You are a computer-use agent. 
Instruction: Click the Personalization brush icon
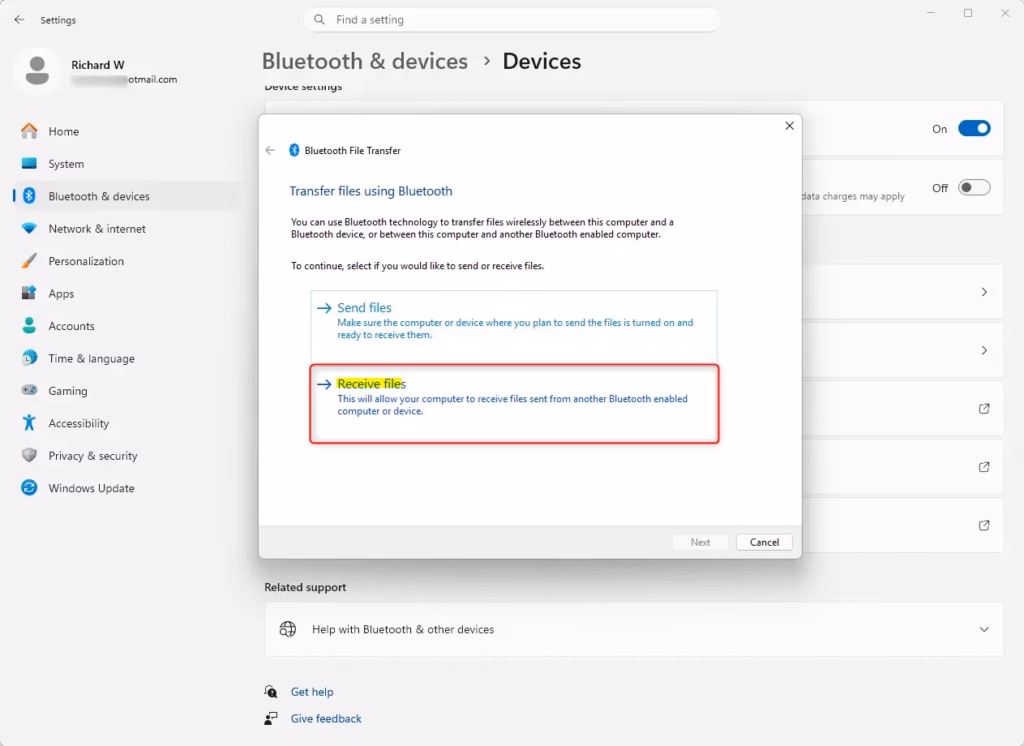click(x=29, y=261)
